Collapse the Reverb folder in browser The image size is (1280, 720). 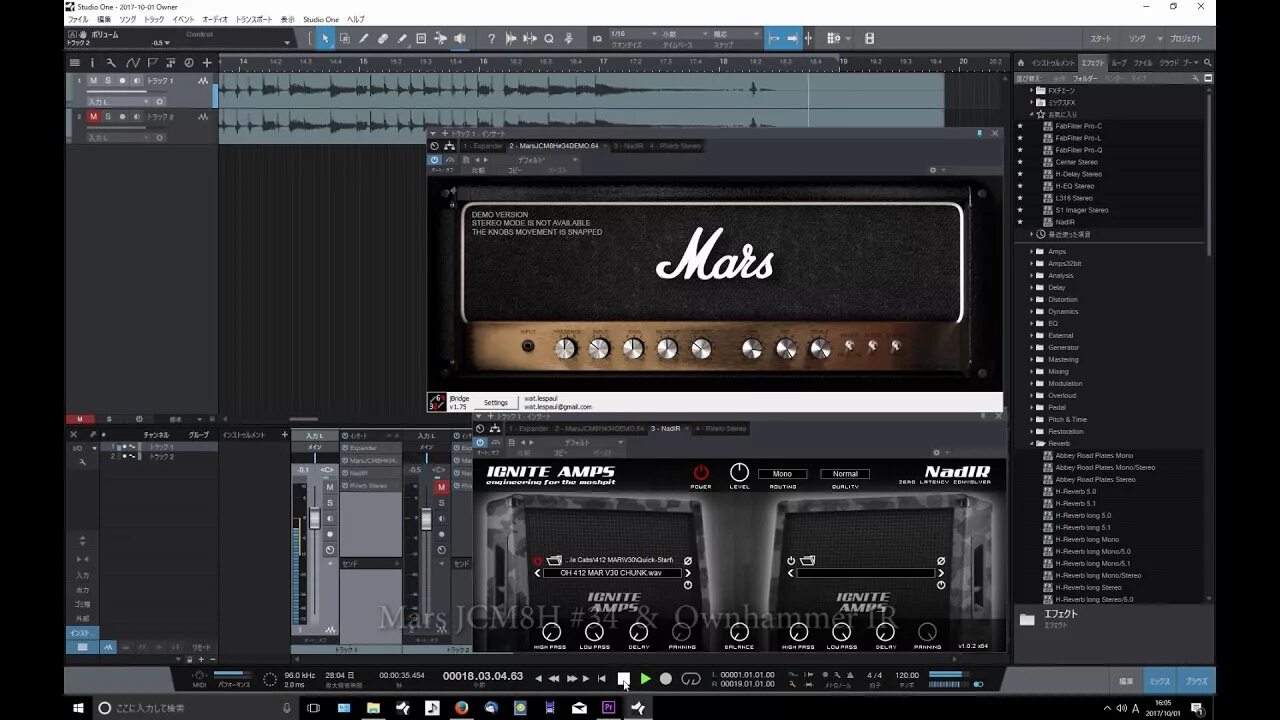coord(1031,443)
